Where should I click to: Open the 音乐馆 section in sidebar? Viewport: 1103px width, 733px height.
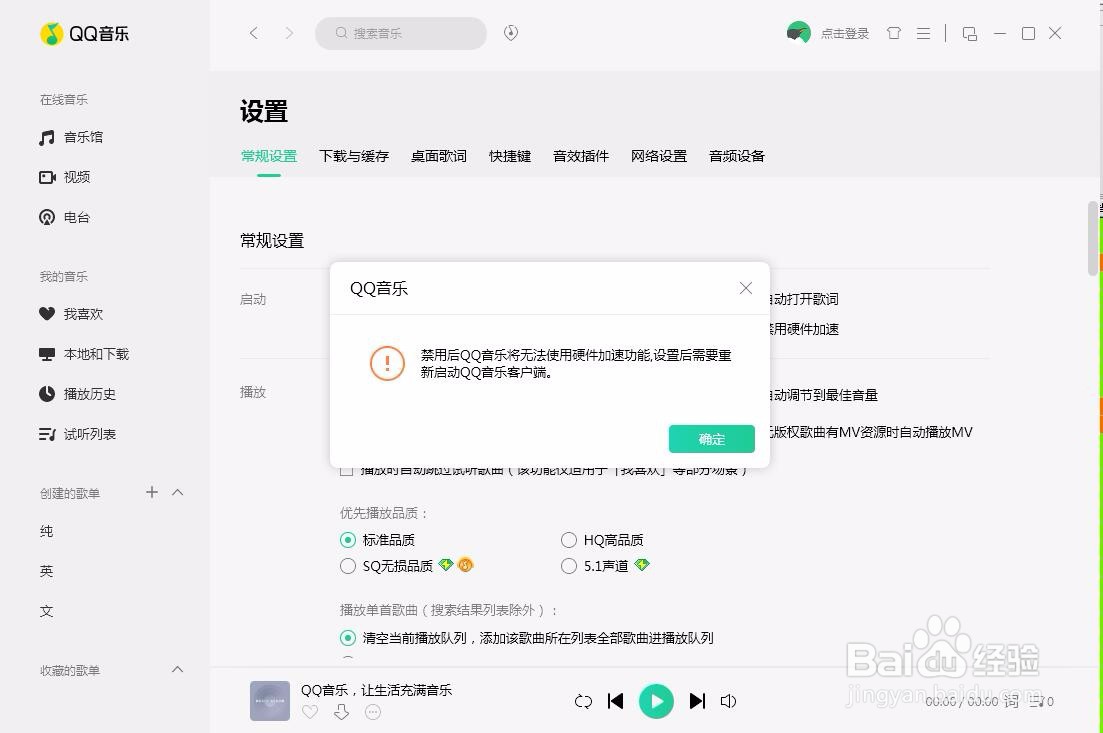coord(77,137)
